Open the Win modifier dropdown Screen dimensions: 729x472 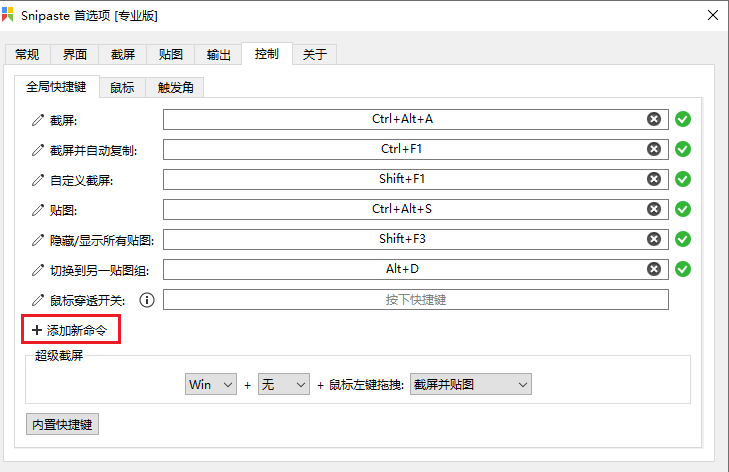pos(211,384)
